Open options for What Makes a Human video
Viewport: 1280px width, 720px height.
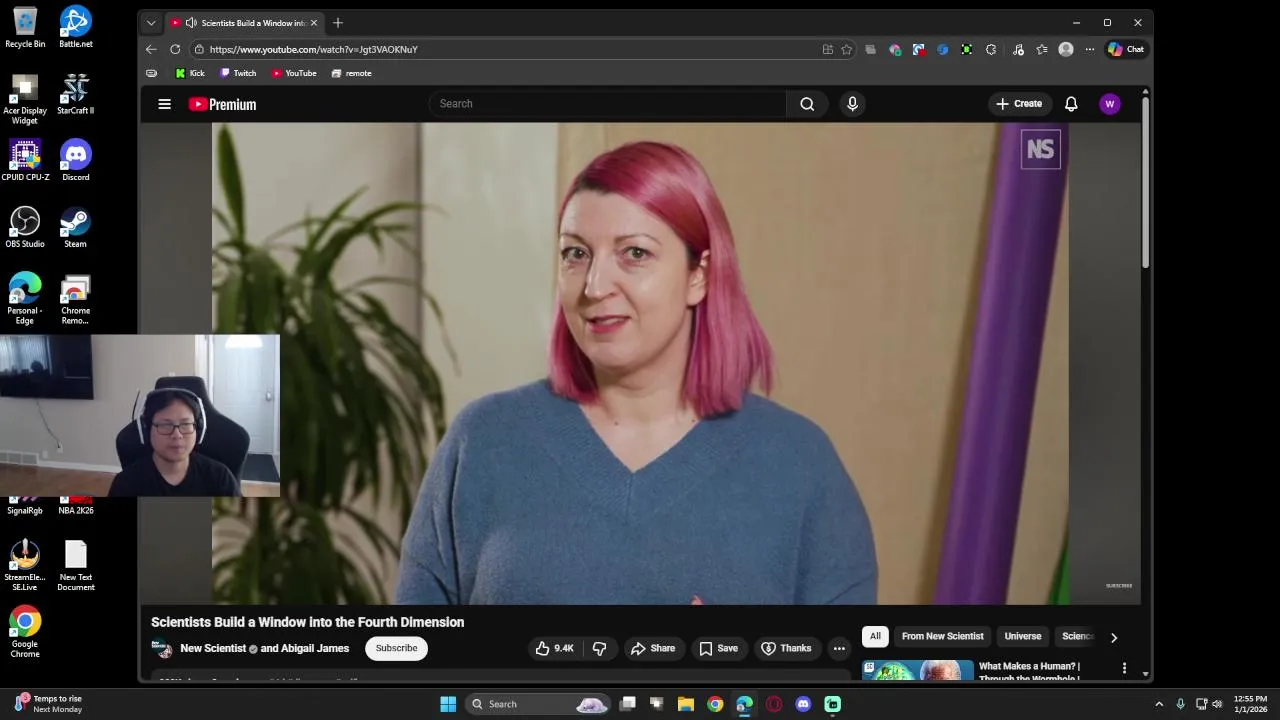pyautogui.click(x=1124, y=668)
